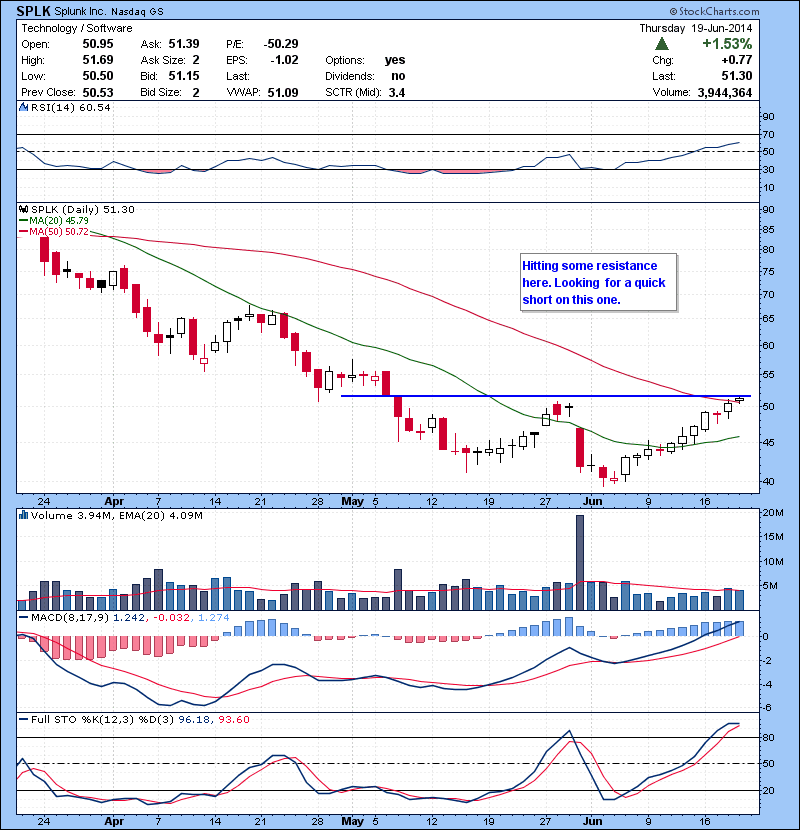The image size is (800, 830).
Task: Select the red MA(50) legend marker
Action: [x=23, y=231]
